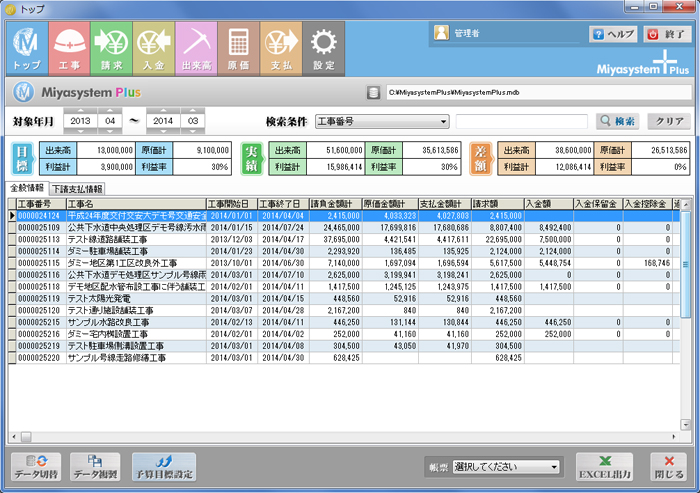This screenshot has height=493, width=700.
Task: Open the 出来高 (progress) pickaxe icon
Action: click(x=198, y=48)
